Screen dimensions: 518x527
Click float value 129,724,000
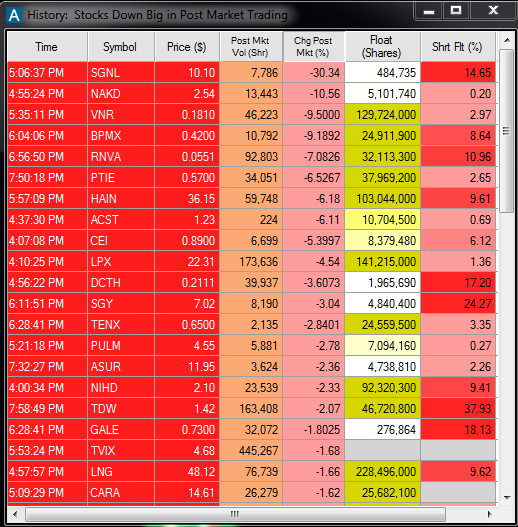point(383,115)
